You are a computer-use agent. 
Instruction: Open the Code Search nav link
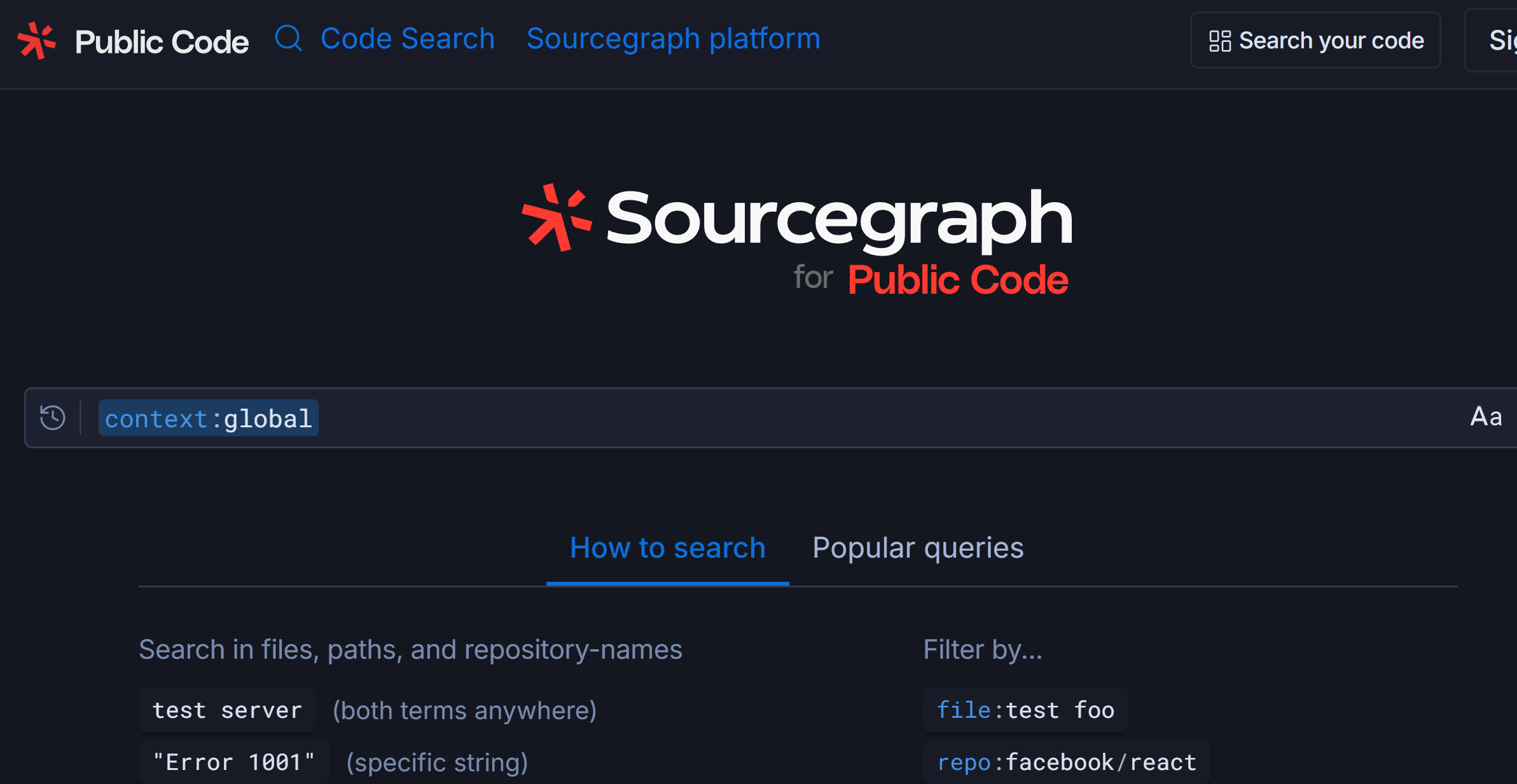[x=407, y=39]
